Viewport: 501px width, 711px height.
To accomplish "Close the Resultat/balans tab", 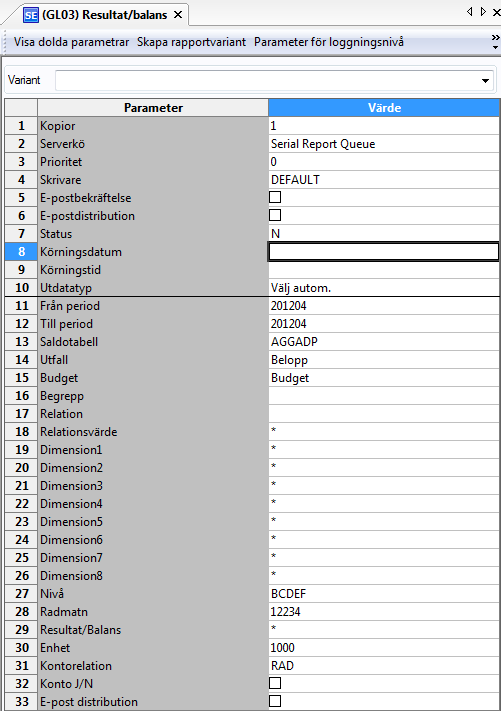I will tap(178, 15).
